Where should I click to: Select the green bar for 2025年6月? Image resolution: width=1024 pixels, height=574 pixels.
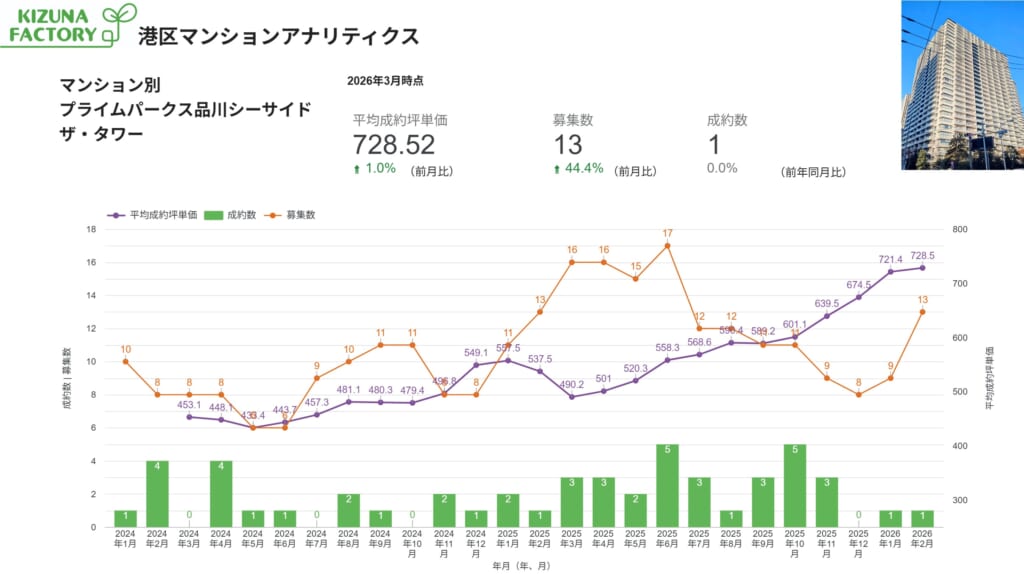pos(667,485)
